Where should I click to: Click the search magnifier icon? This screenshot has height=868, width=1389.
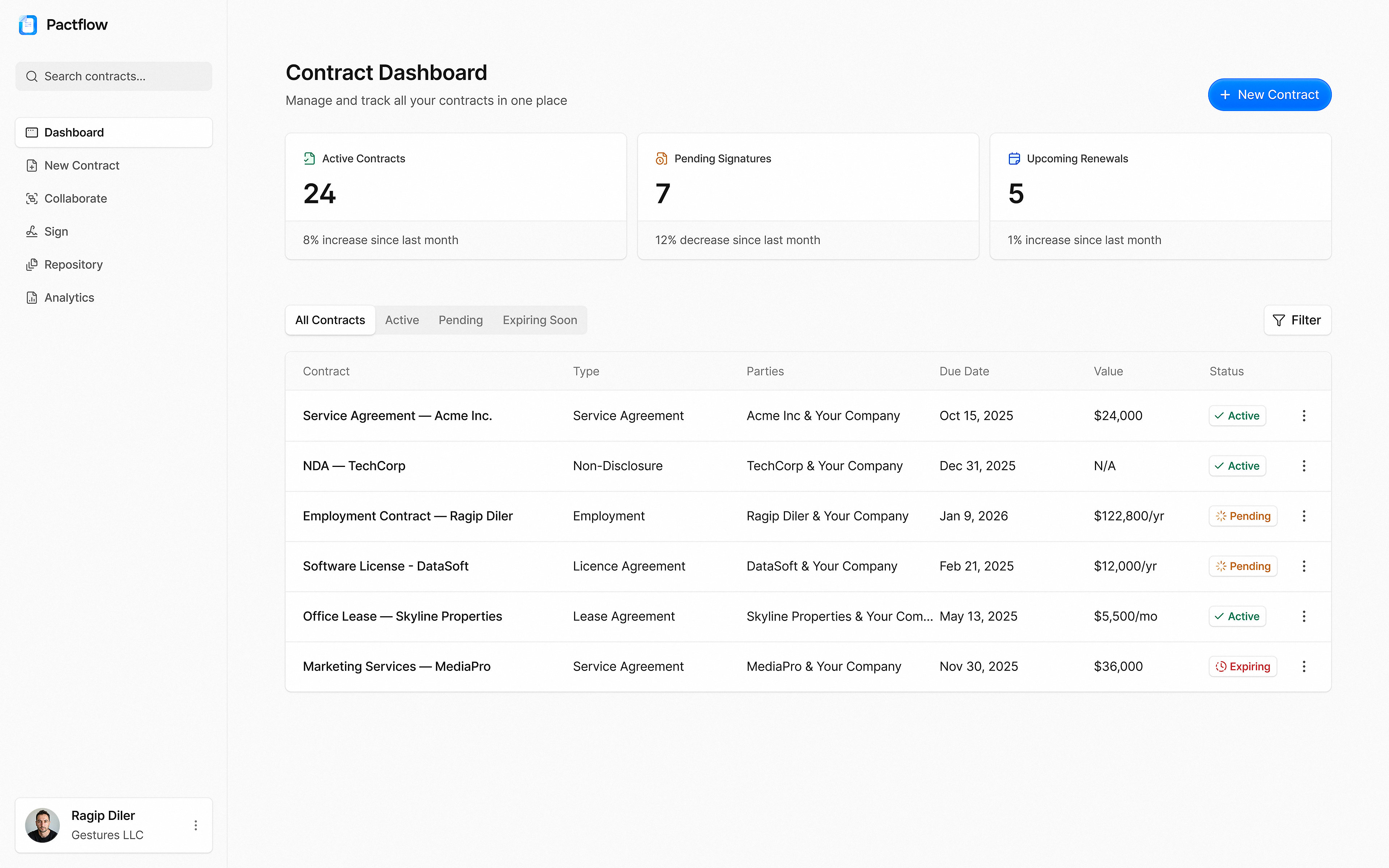pos(32,76)
